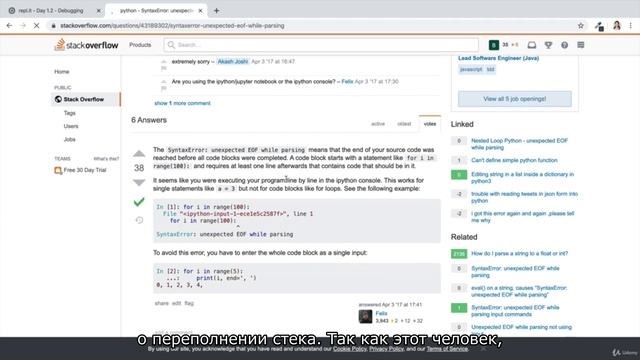Downvote the answer with 38 votes
Image resolution: width=640 pixels, height=360 pixels.
coord(139,182)
